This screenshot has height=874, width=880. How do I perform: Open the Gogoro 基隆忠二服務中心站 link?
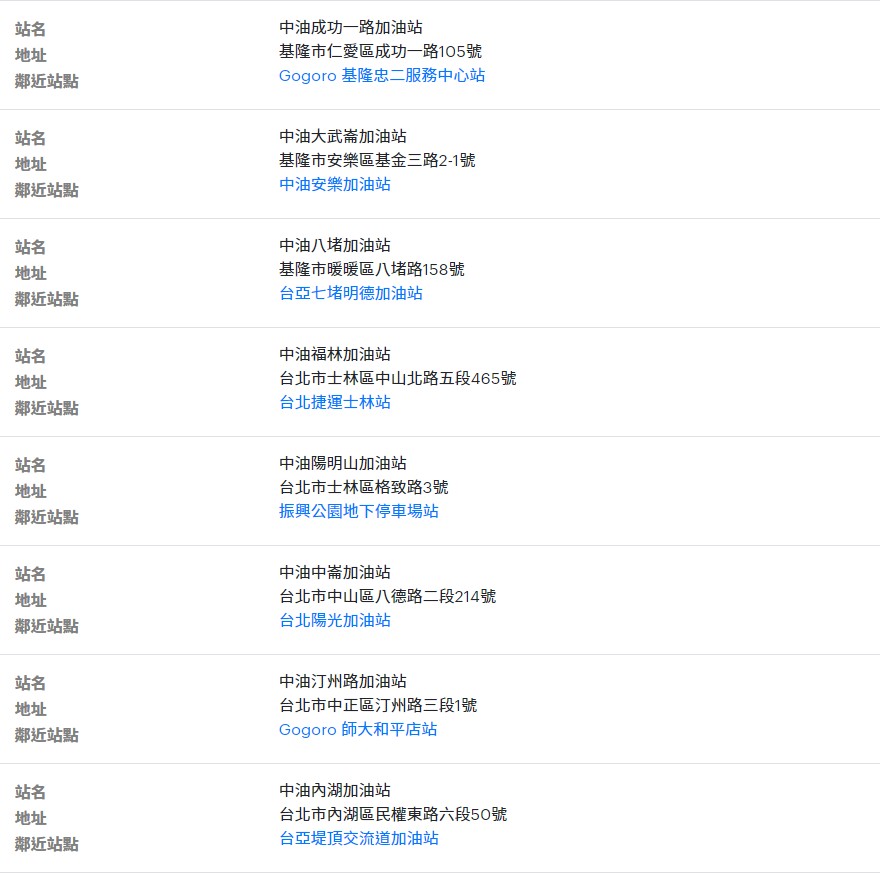pos(382,76)
